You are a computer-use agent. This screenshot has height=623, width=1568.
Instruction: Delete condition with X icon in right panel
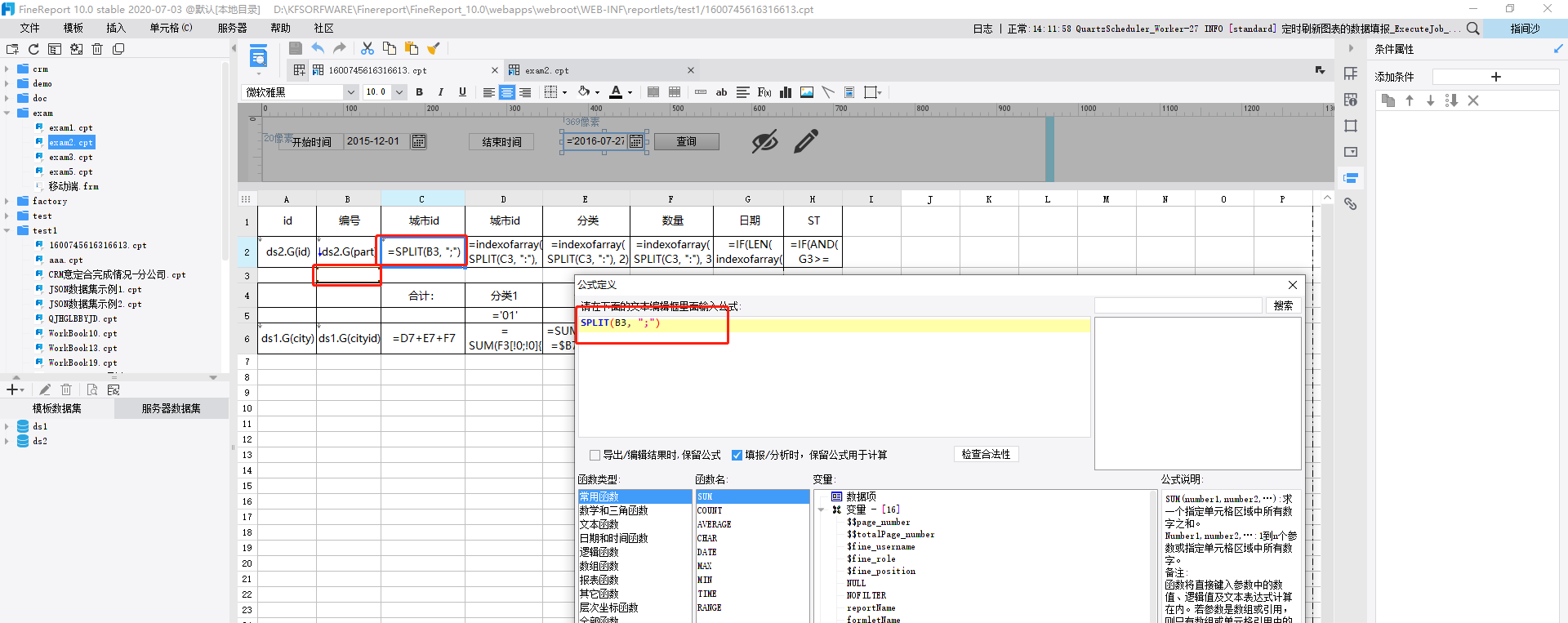1473,100
